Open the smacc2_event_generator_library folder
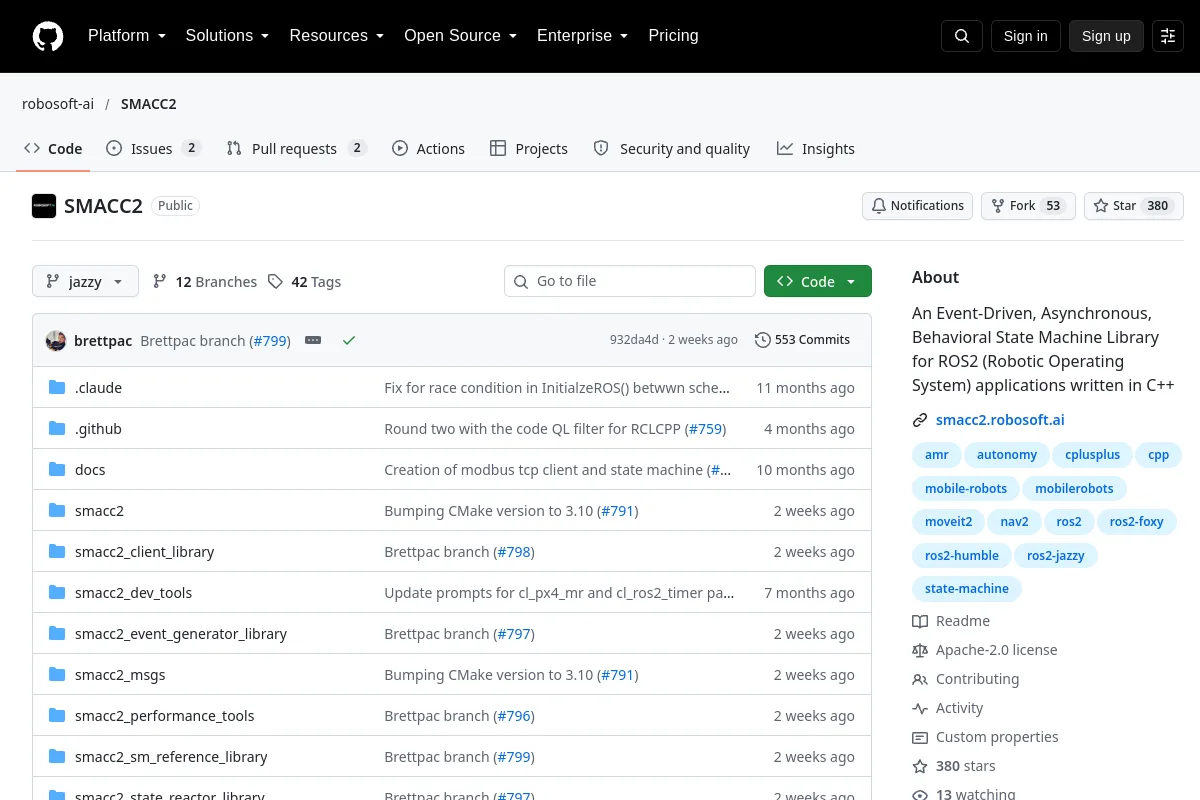Screen dimensions: 1200x800 [x=181, y=634]
